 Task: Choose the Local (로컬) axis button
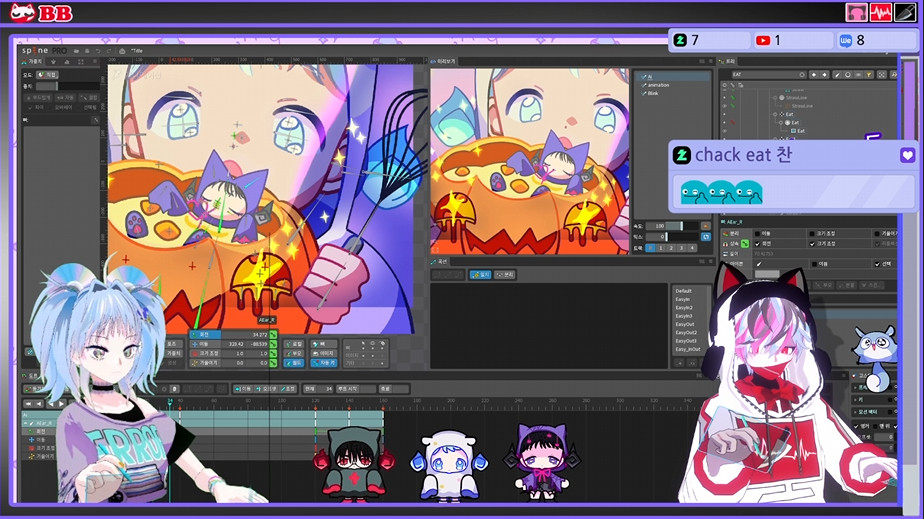tap(293, 344)
